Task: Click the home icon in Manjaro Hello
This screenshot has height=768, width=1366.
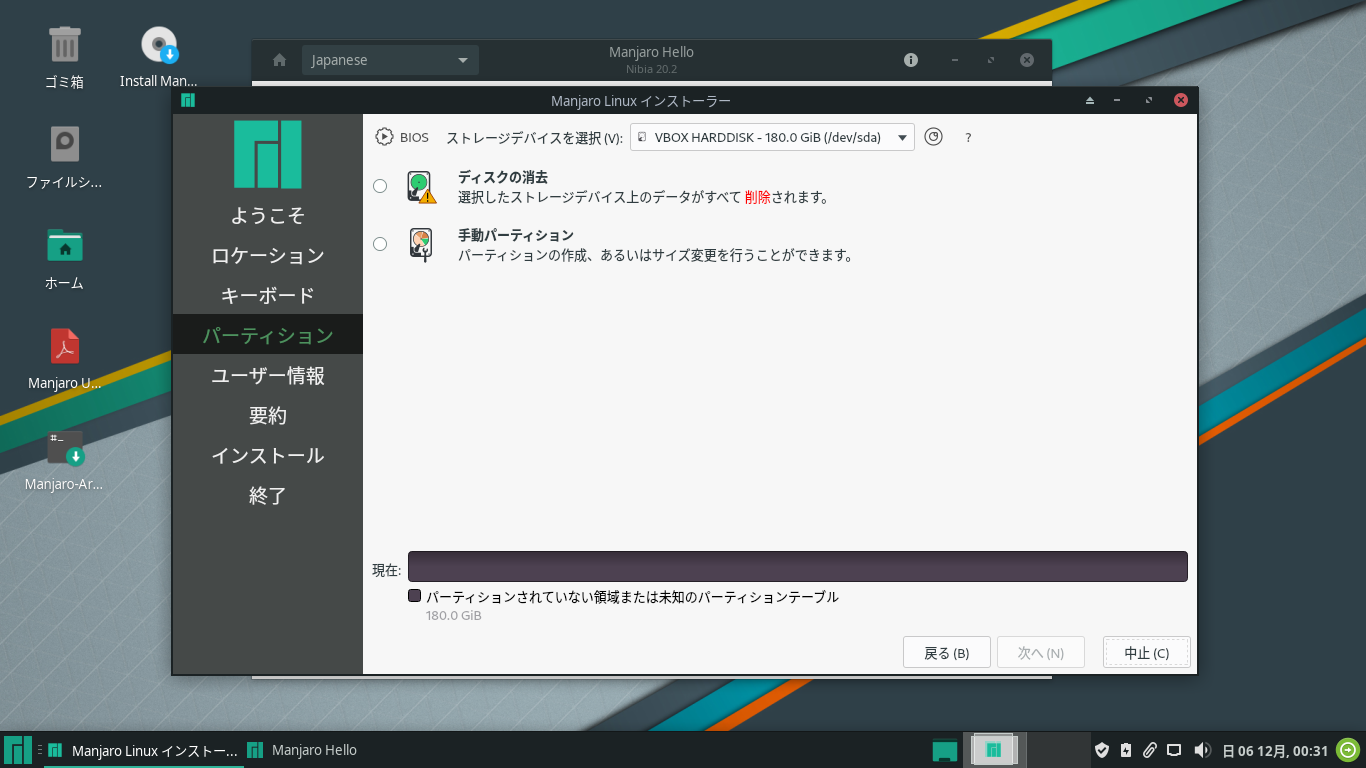Action: 280,60
